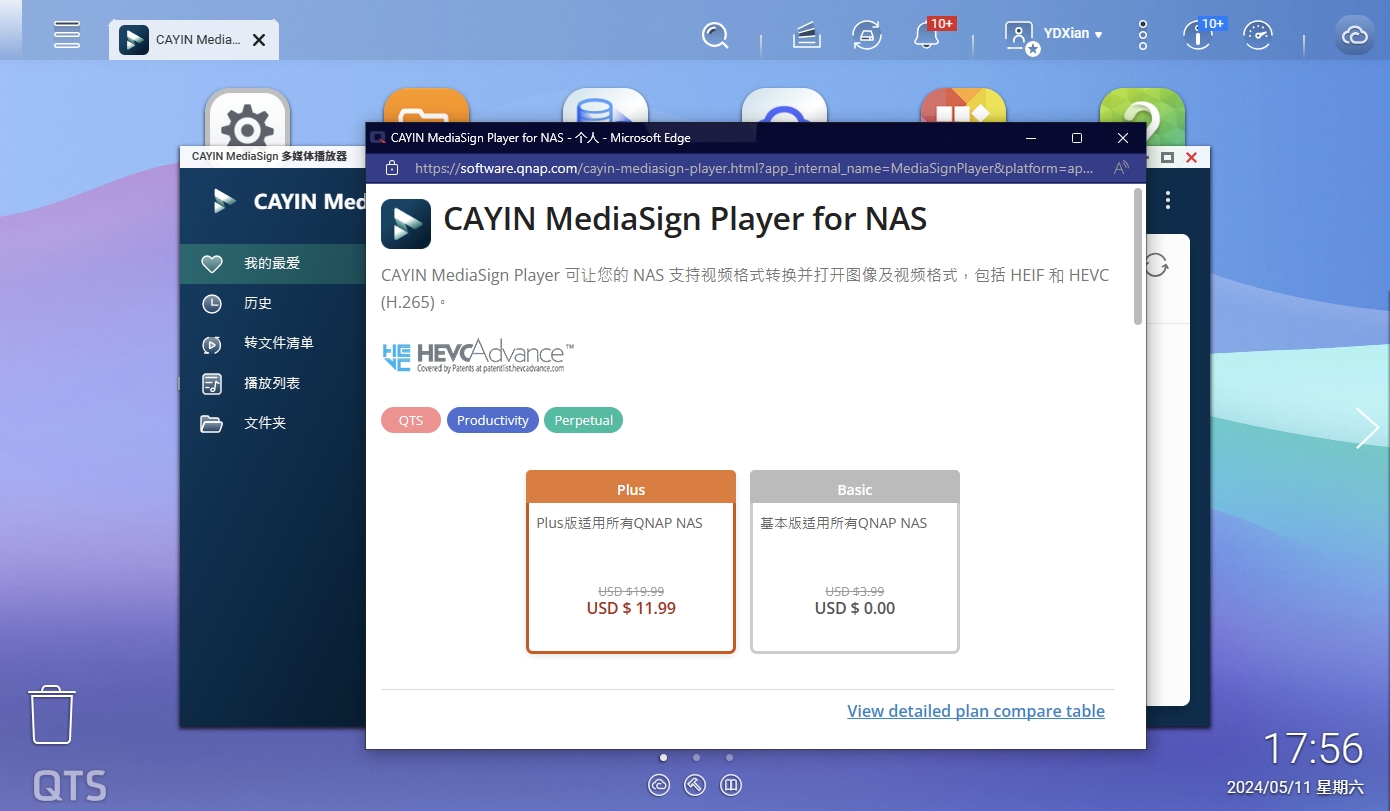Screen dimensions: 1390x811
Task: Click the lock site info icon in Edge
Action: (x=392, y=168)
